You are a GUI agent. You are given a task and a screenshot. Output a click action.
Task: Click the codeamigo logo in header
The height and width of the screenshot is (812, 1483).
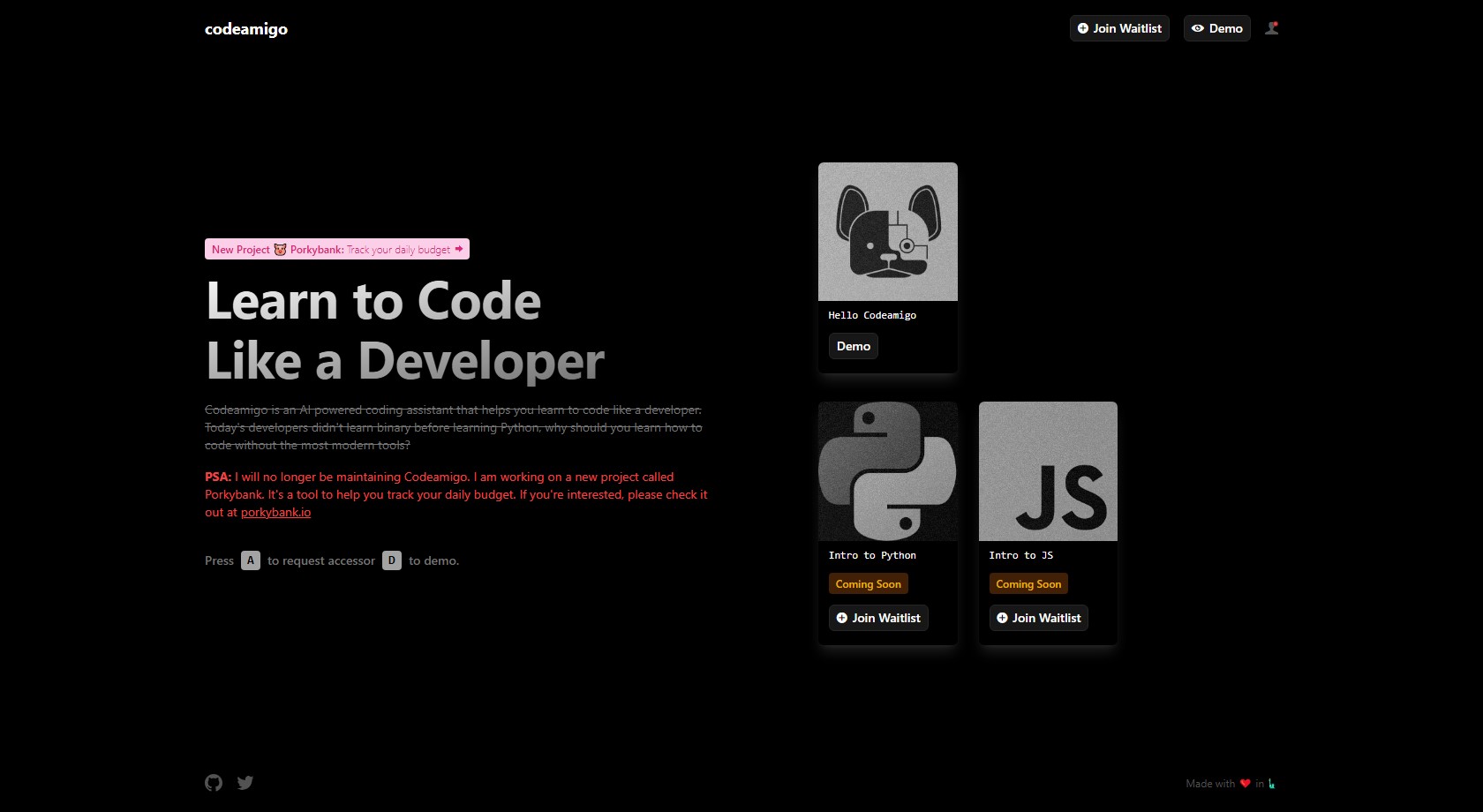click(246, 29)
